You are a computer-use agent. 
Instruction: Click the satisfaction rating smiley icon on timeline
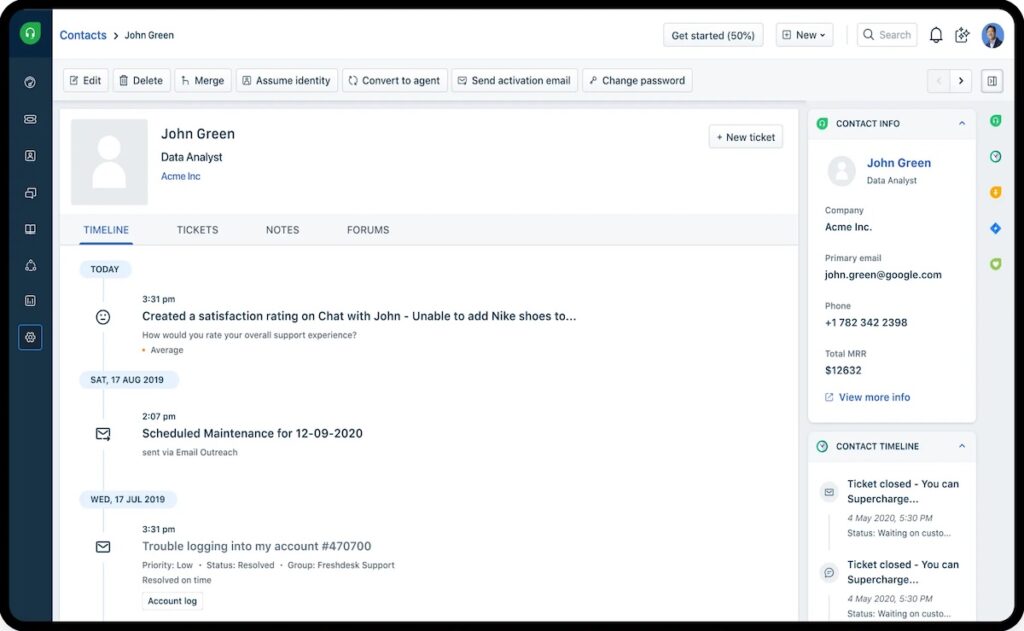coord(102,316)
